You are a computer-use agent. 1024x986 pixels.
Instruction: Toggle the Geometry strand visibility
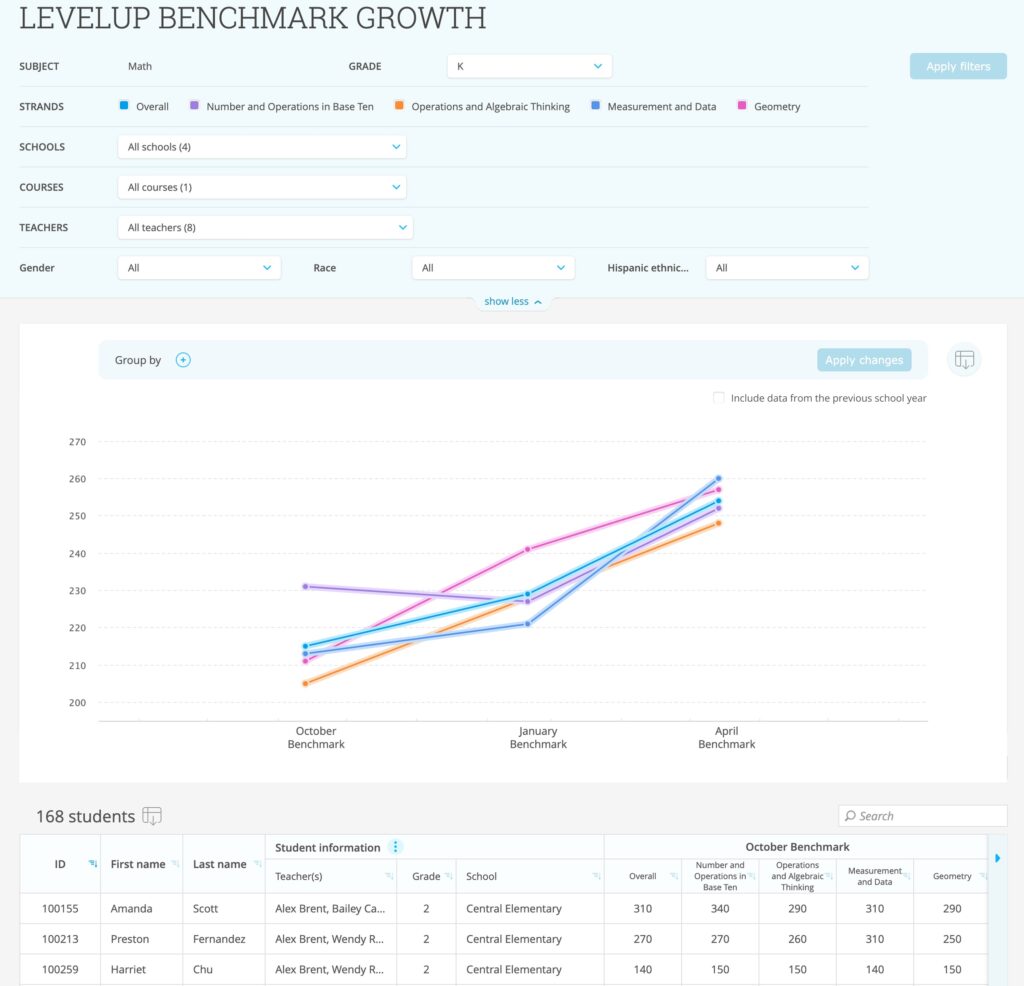[742, 106]
